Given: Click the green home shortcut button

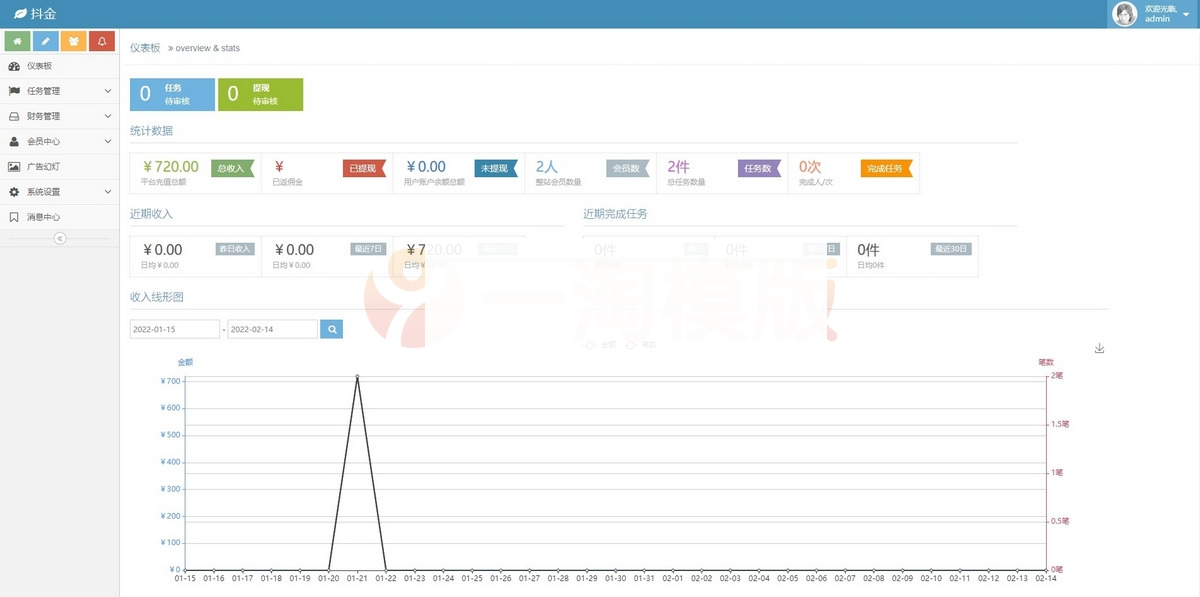Looking at the screenshot, I should pyautogui.click(x=17, y=41).
